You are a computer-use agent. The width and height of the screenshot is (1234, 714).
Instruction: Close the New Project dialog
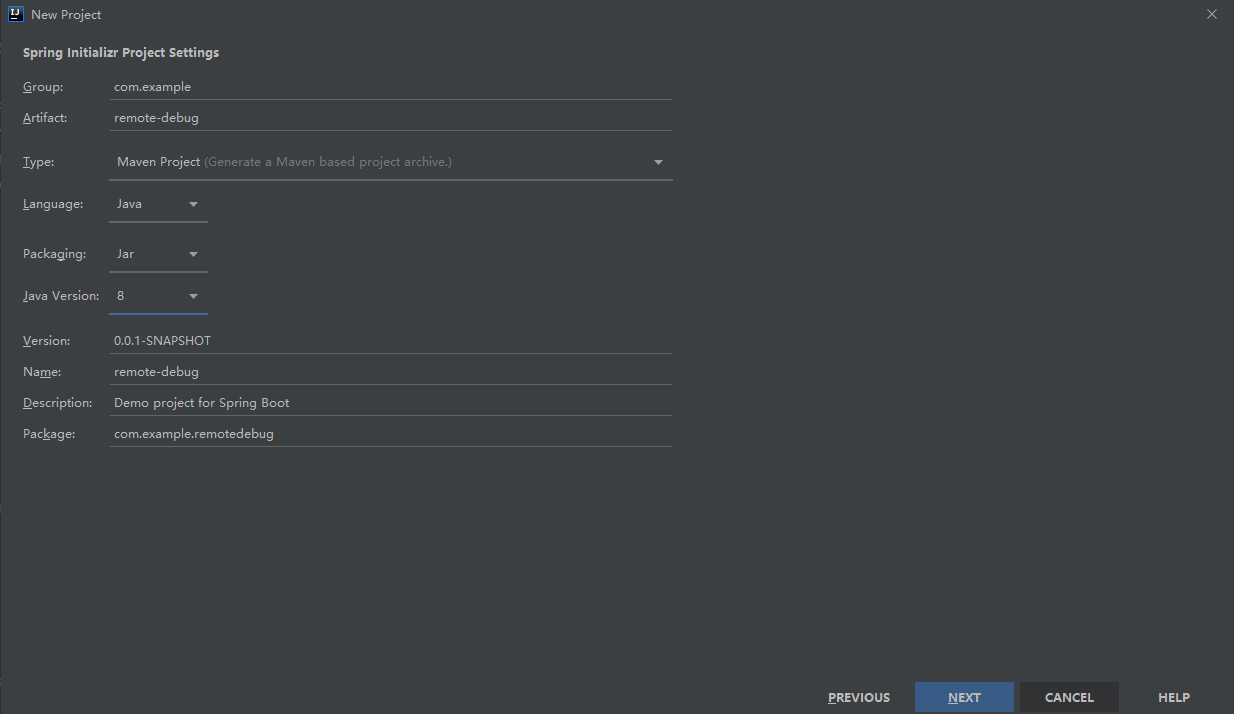pyautogui.click(x=1212, y=14)
